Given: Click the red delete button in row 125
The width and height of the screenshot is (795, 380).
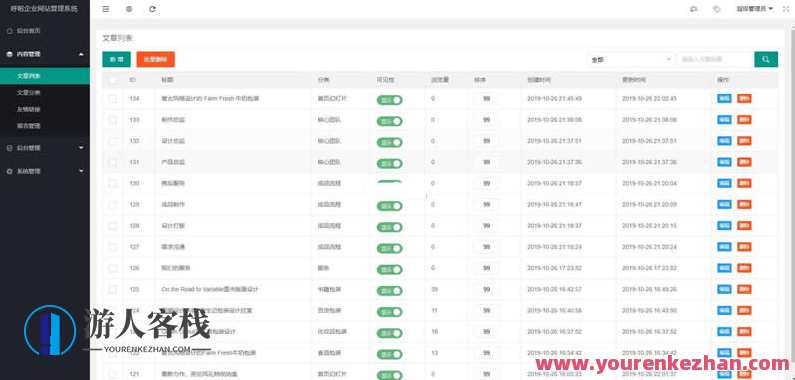Looking at the screenshot, I should click(x=744, y=289).
